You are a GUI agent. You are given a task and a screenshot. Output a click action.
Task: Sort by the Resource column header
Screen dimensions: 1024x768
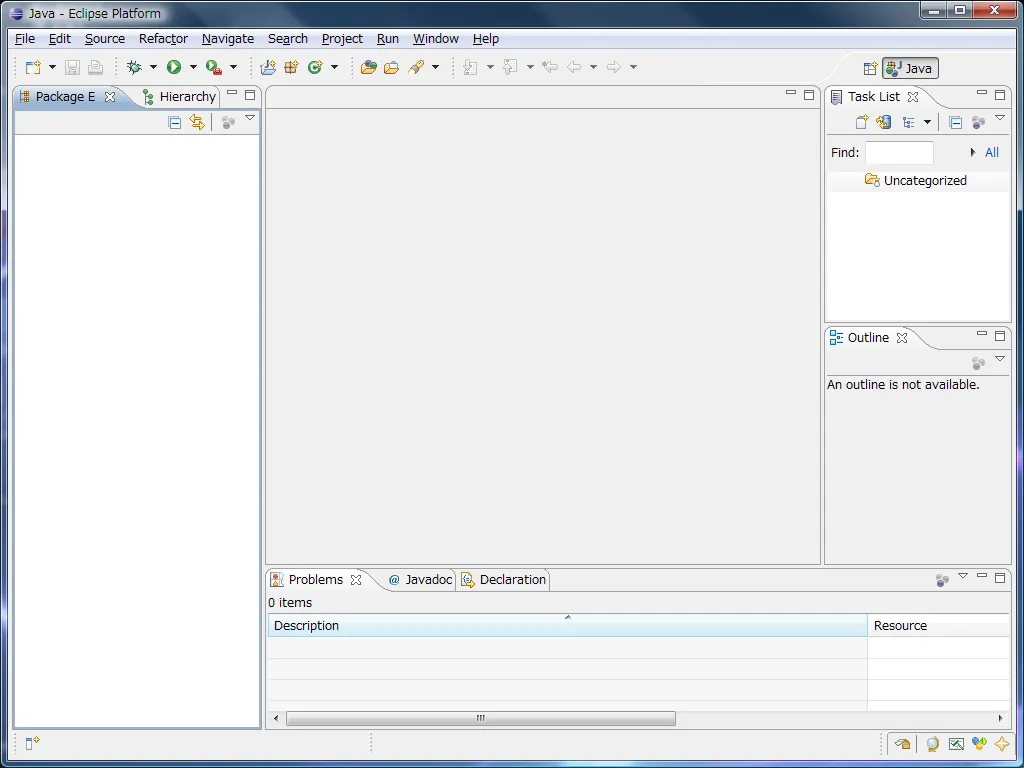(x=939, y=626)
